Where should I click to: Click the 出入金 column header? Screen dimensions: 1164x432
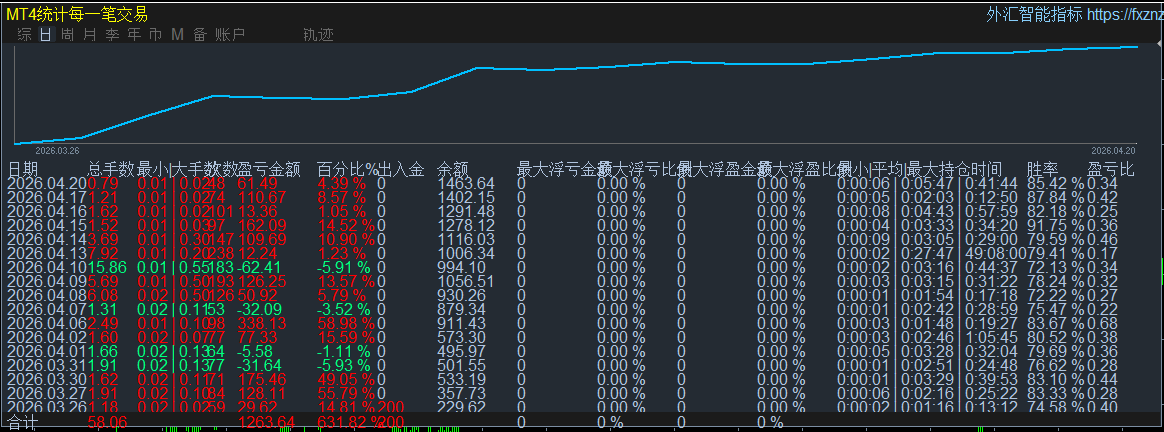(x=401, y=169)
